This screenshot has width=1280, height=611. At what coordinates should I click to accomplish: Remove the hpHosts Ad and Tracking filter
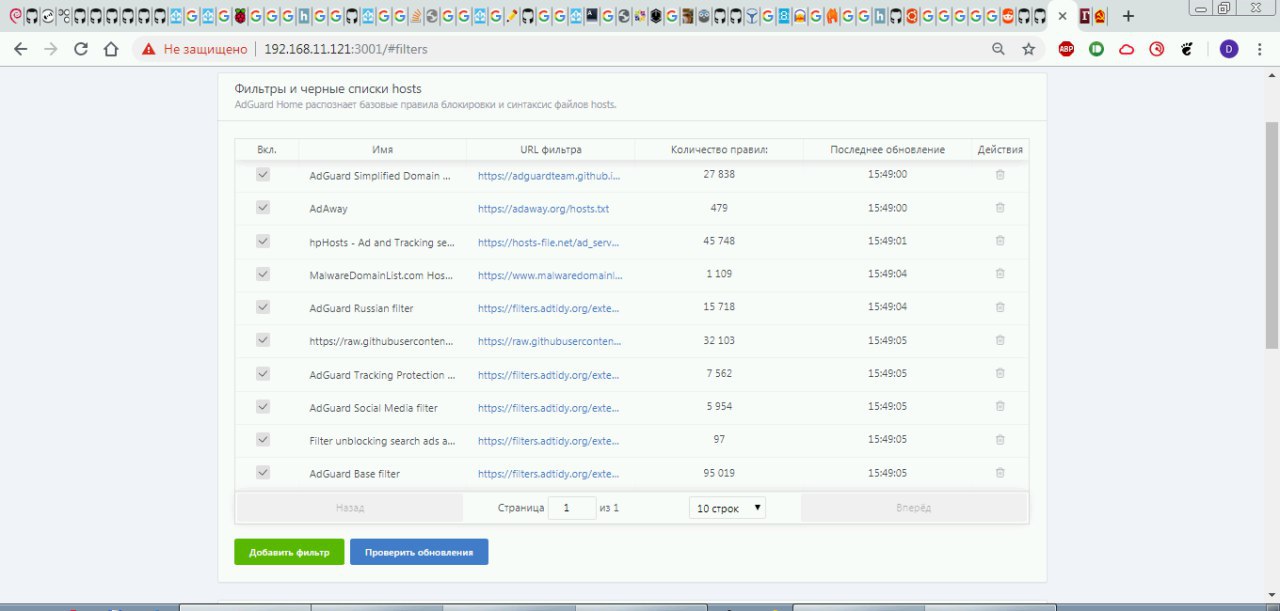pyautogui.click(x=1000, y=241)
